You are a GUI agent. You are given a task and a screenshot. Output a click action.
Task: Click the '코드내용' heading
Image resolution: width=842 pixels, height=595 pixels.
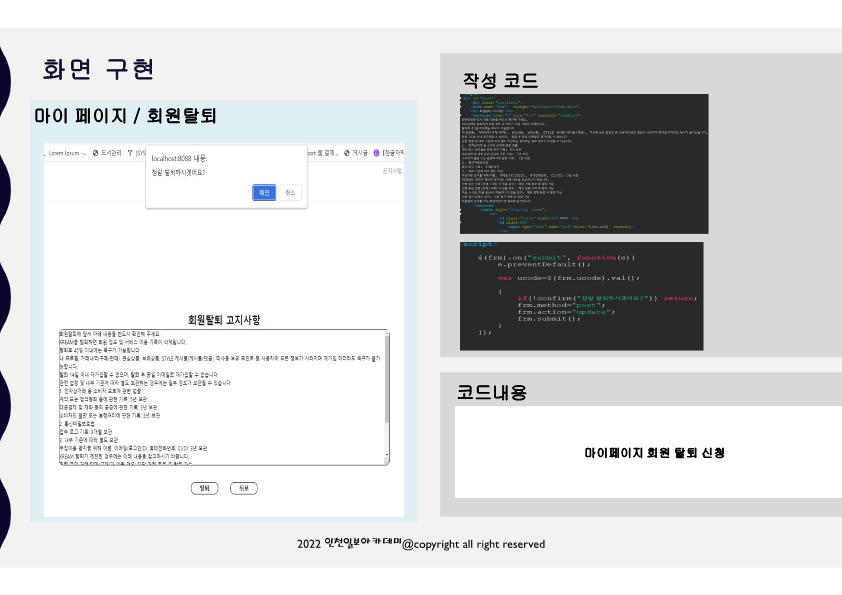point(492,392)
